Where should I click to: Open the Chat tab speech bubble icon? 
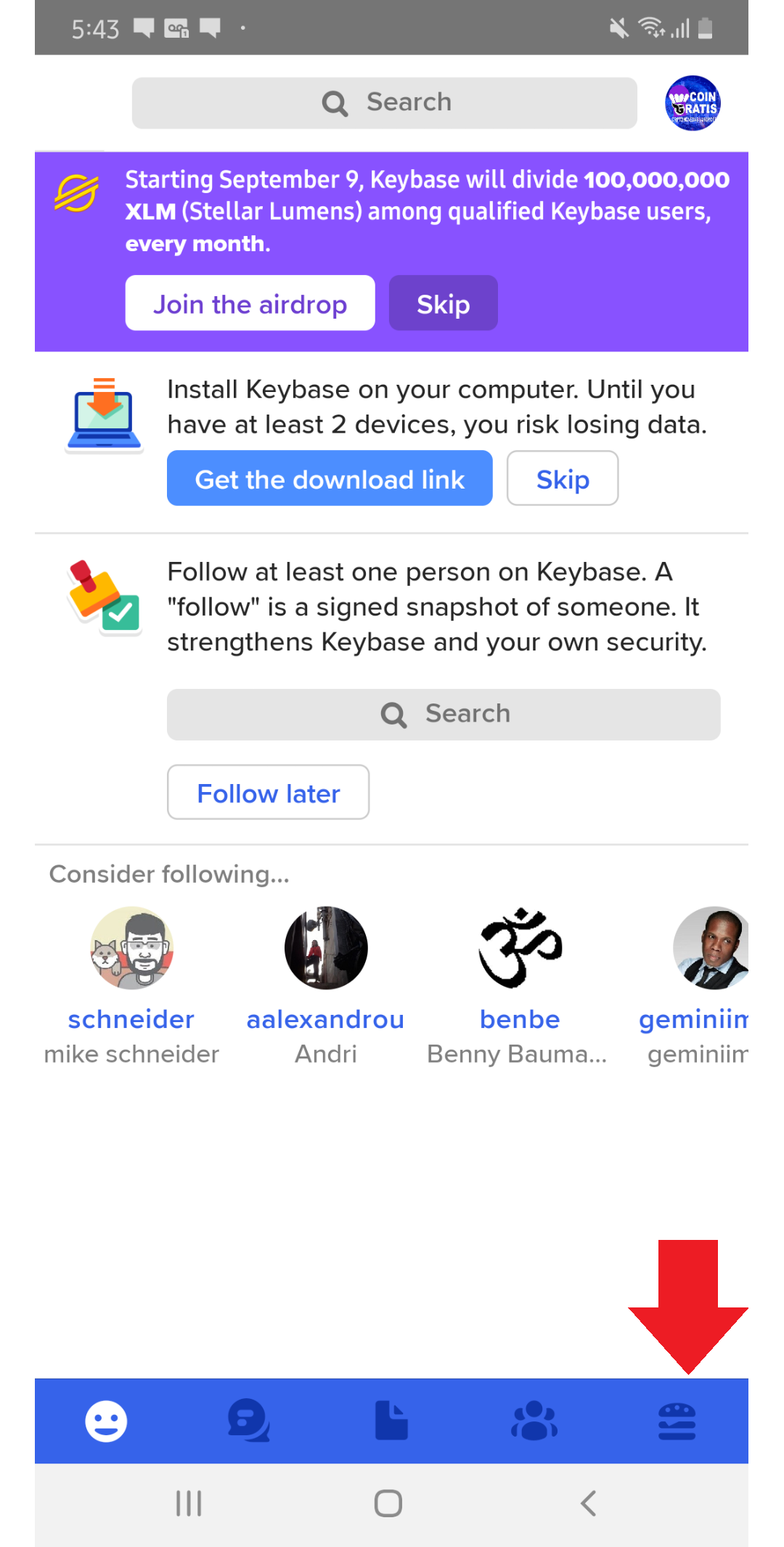click(x=248, y=1421)
